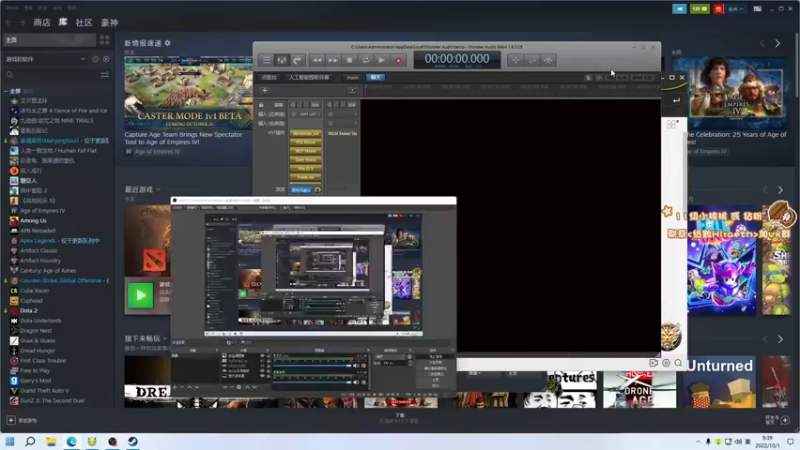Viewport: 800px width, 450px height.
Task: Start recording with red record button
Action: coord(398,60)
